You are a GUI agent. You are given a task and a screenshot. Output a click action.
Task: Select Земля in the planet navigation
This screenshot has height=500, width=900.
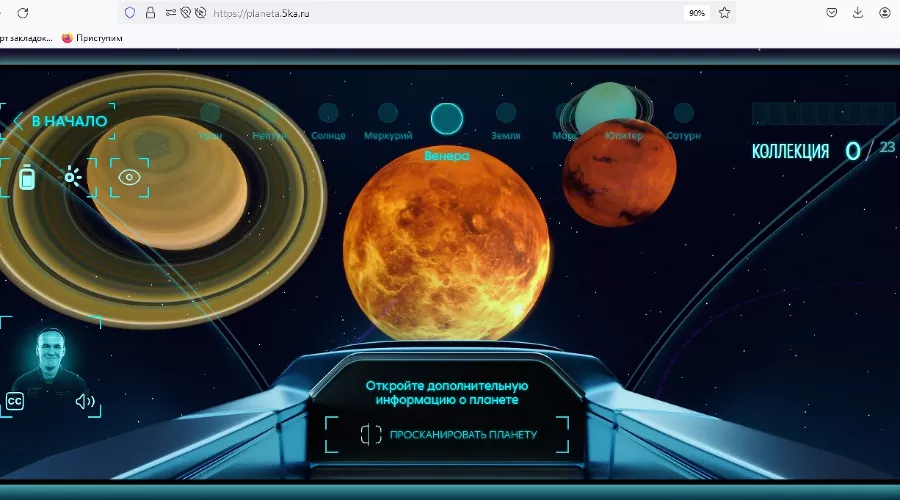[x=506, y=123]
